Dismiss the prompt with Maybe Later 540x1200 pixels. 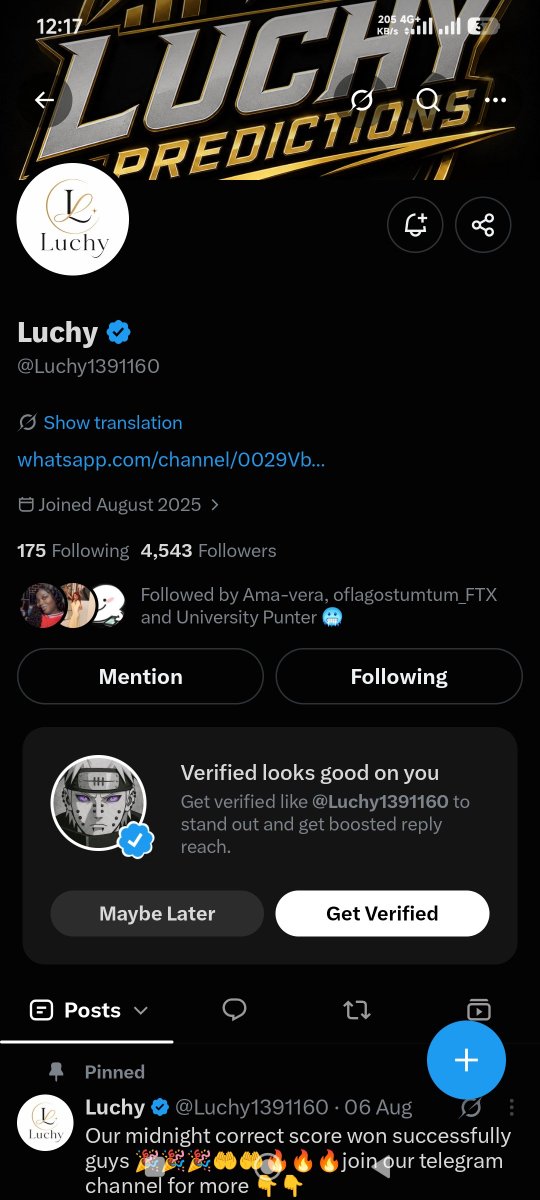coord(157,913)
